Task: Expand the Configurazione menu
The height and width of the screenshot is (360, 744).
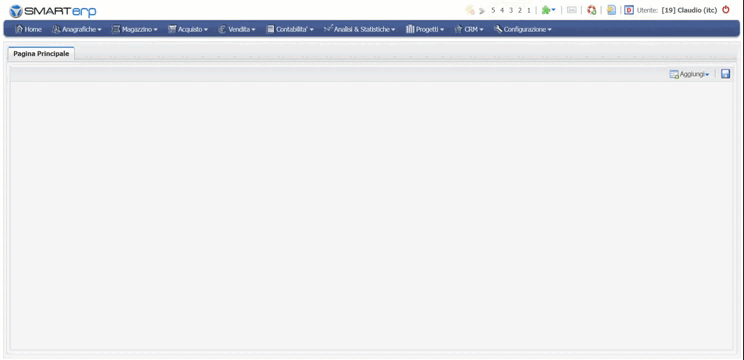Action: click(522, 29)
